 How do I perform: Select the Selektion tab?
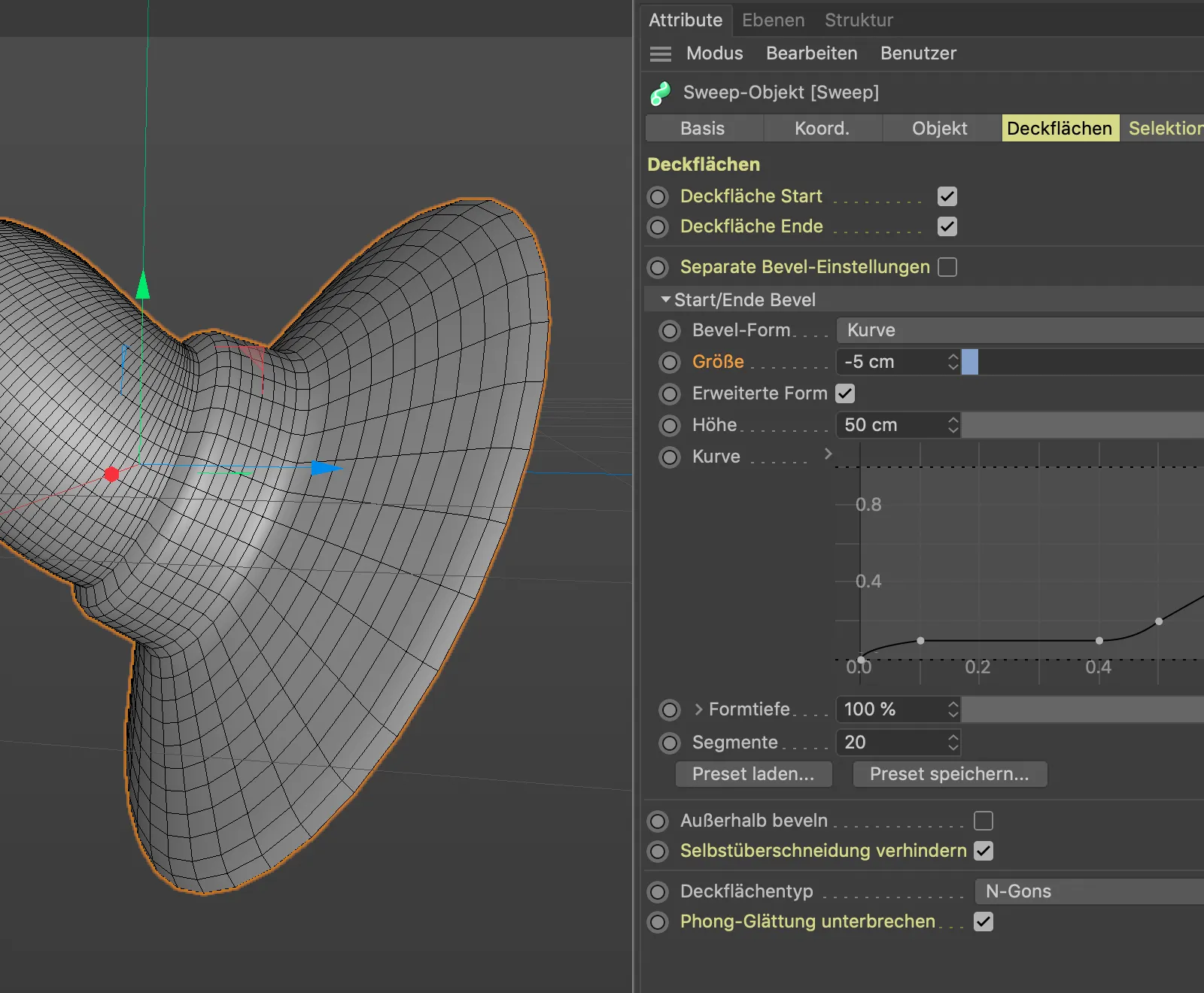coord(1163,129)
